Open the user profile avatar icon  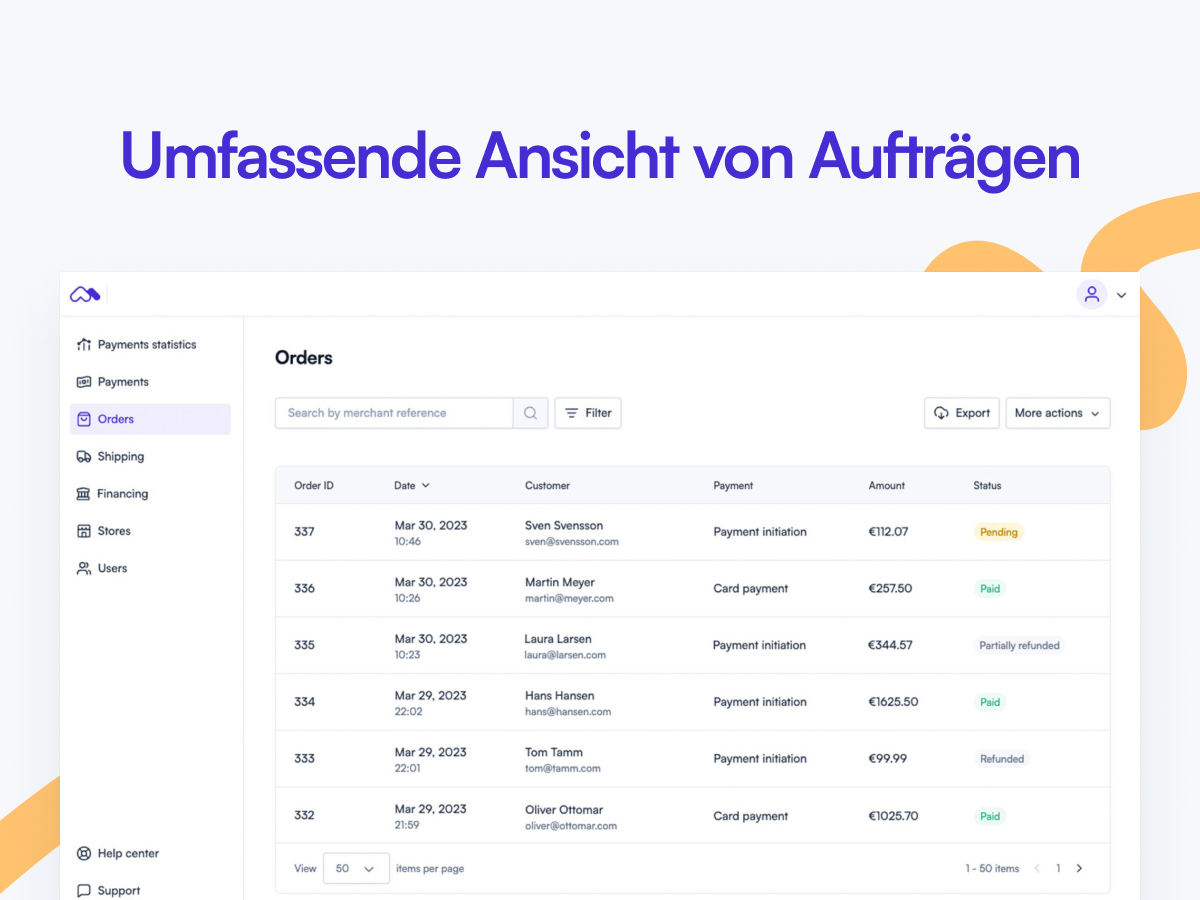[x=1092, y=294]
